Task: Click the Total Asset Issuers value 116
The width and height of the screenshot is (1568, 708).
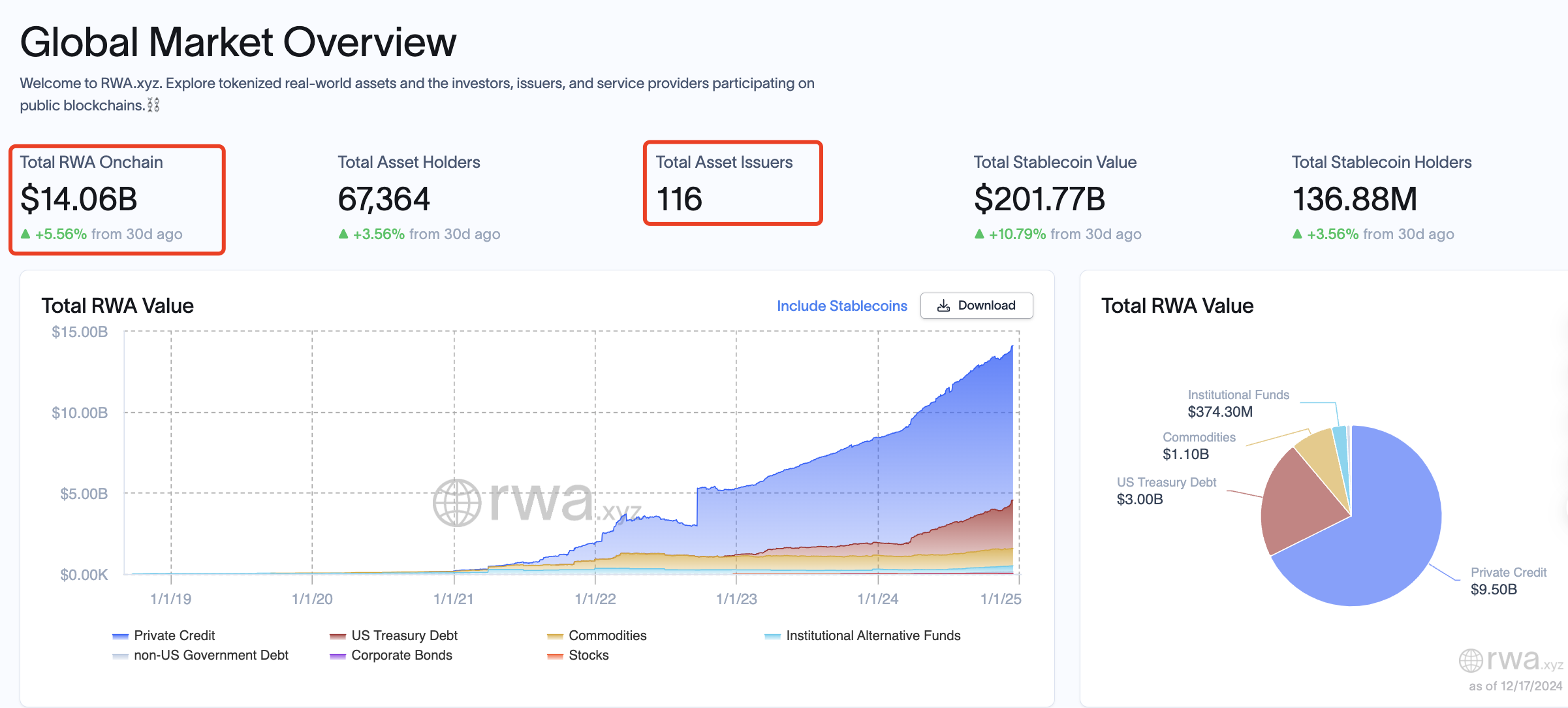Action: [x=680, y=199]
